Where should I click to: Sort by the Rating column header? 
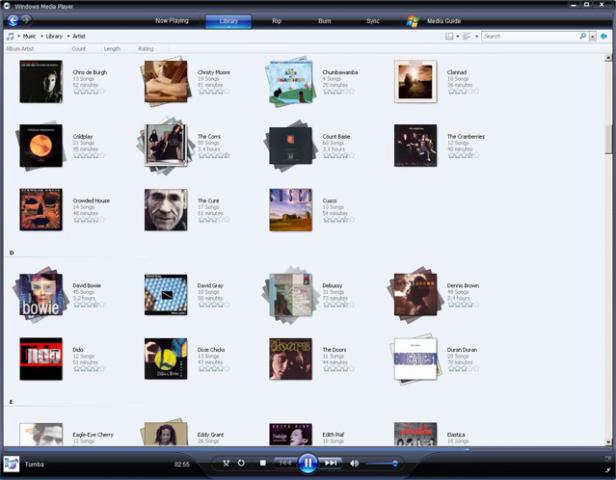pyautogui.click(x=146, y=49)
